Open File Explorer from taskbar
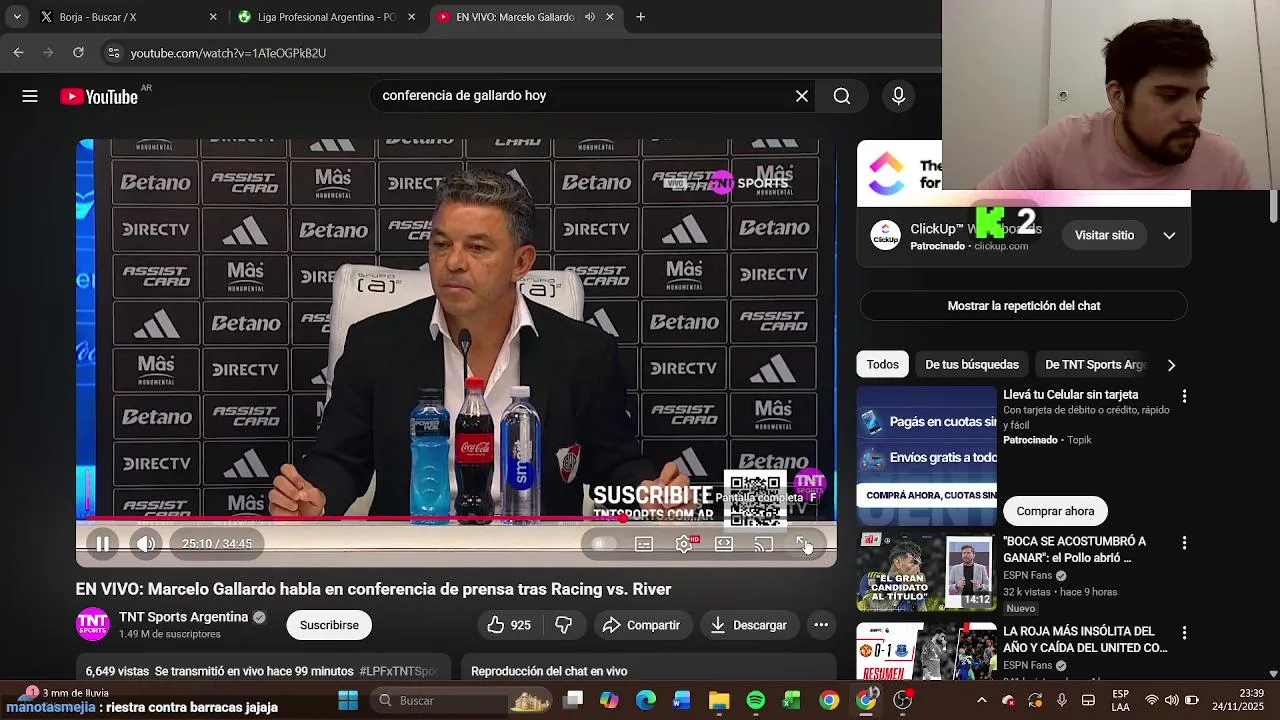The image size is (1280, 720). (719, 700)
